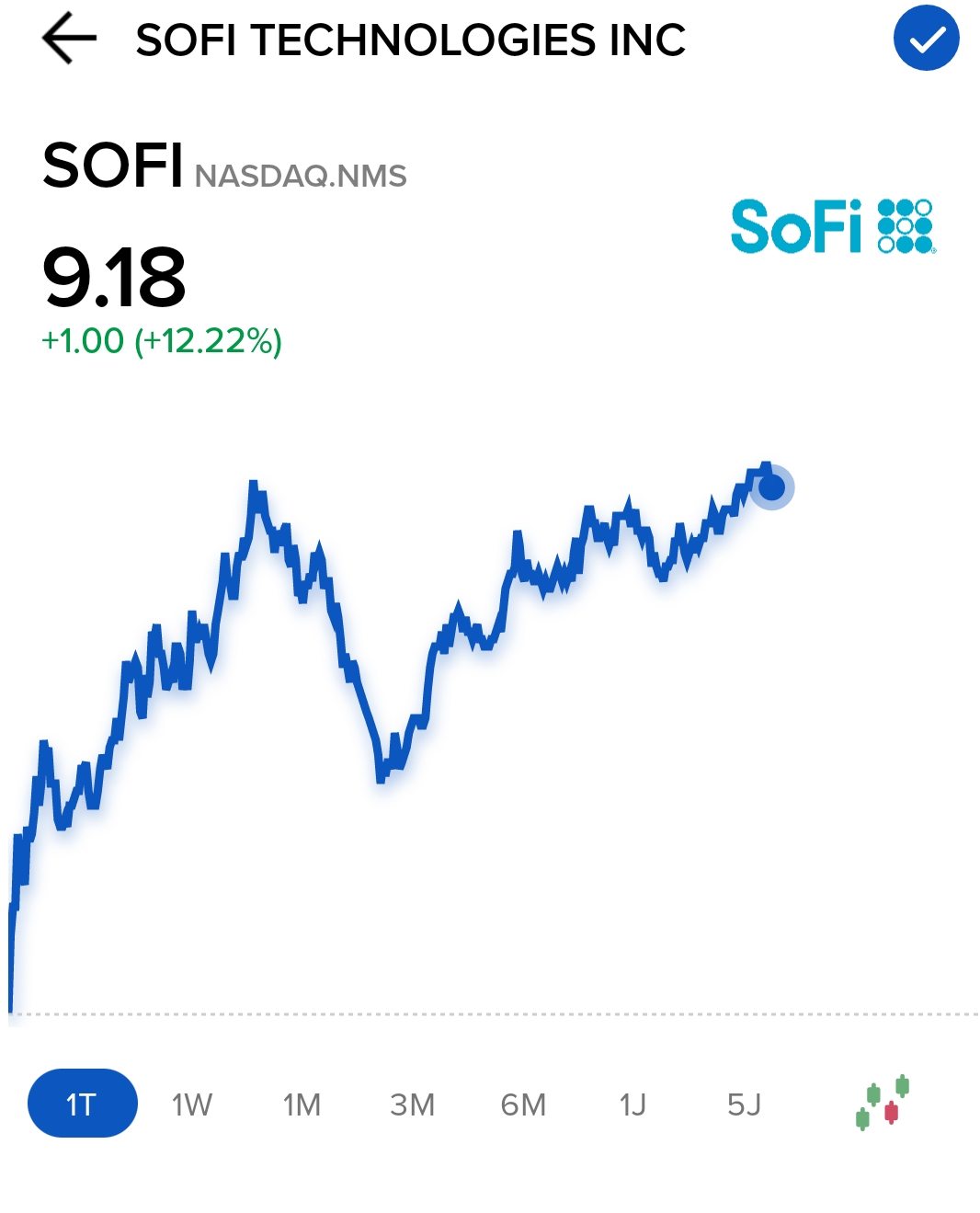Select the candlestick chart view icon
Screen dimensions: 980x1213
pyautogui.click(x=883, y=1104)
